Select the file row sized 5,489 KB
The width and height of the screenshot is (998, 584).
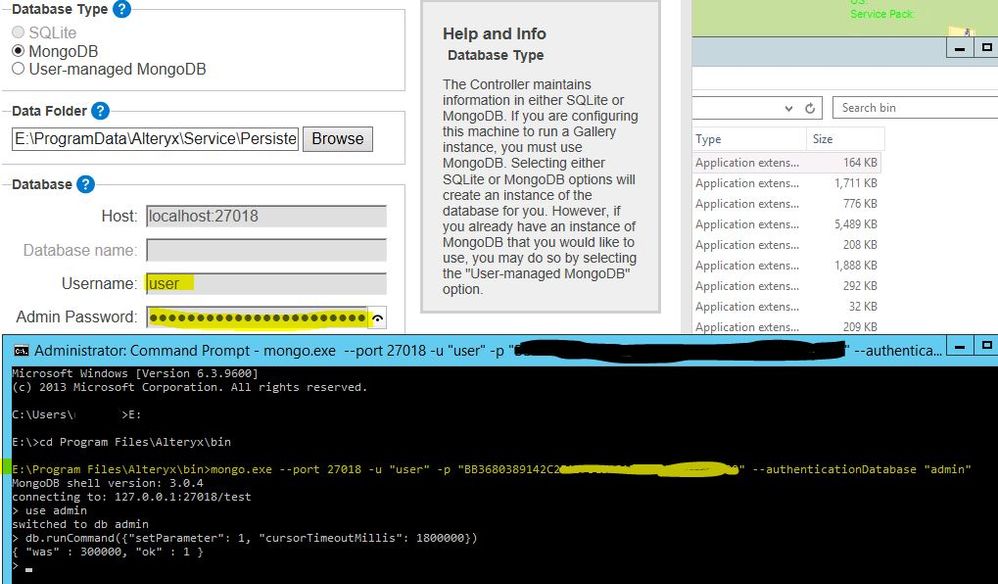coord(787,224)
